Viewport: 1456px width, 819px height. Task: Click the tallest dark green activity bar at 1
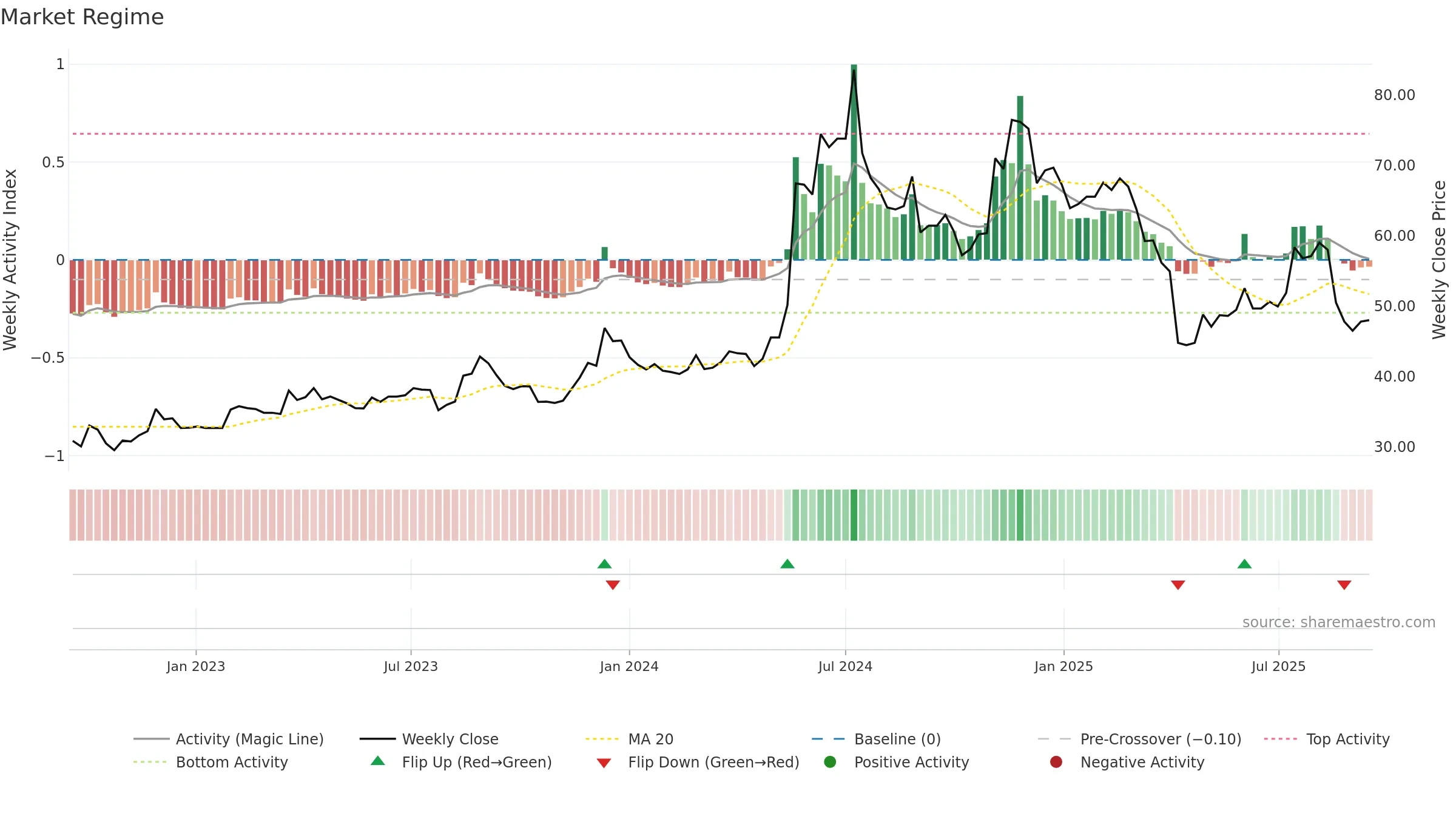[x=854, y=162]
